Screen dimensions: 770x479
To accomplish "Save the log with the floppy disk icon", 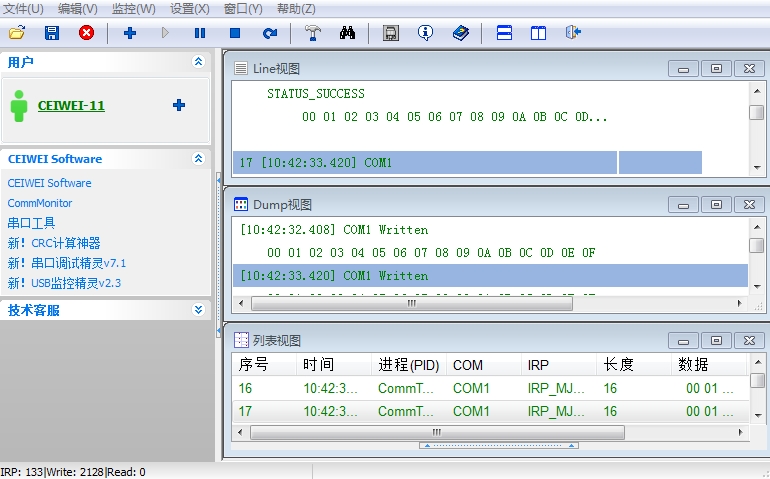I will [x=52, y=33].
